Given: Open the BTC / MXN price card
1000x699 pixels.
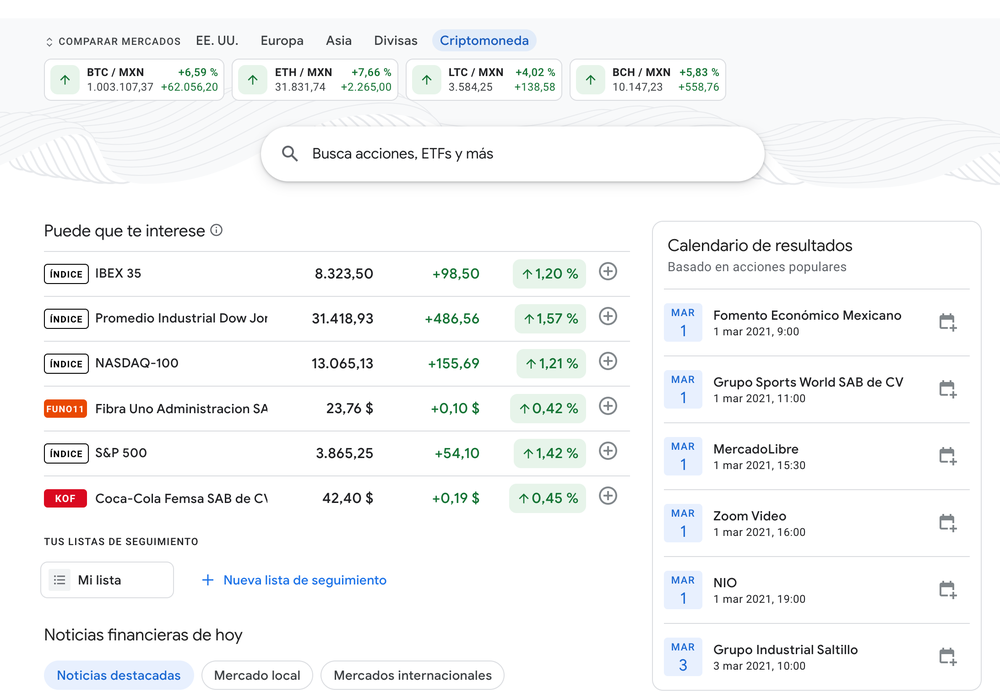Looking at the screenshot, I should coord(134,80).
